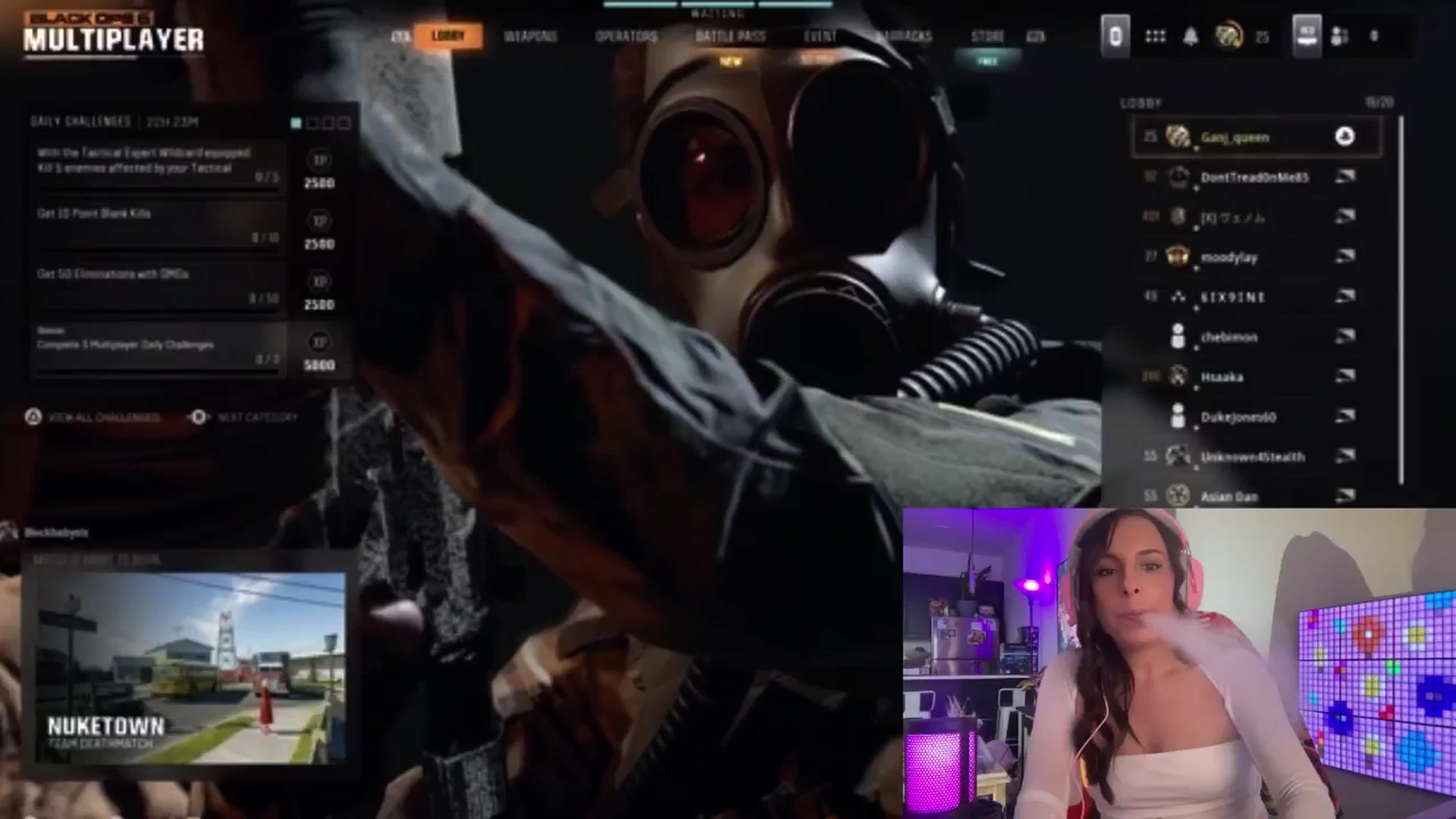
Task: Click the lobby list scrollbar
Action: (1401, 300)
